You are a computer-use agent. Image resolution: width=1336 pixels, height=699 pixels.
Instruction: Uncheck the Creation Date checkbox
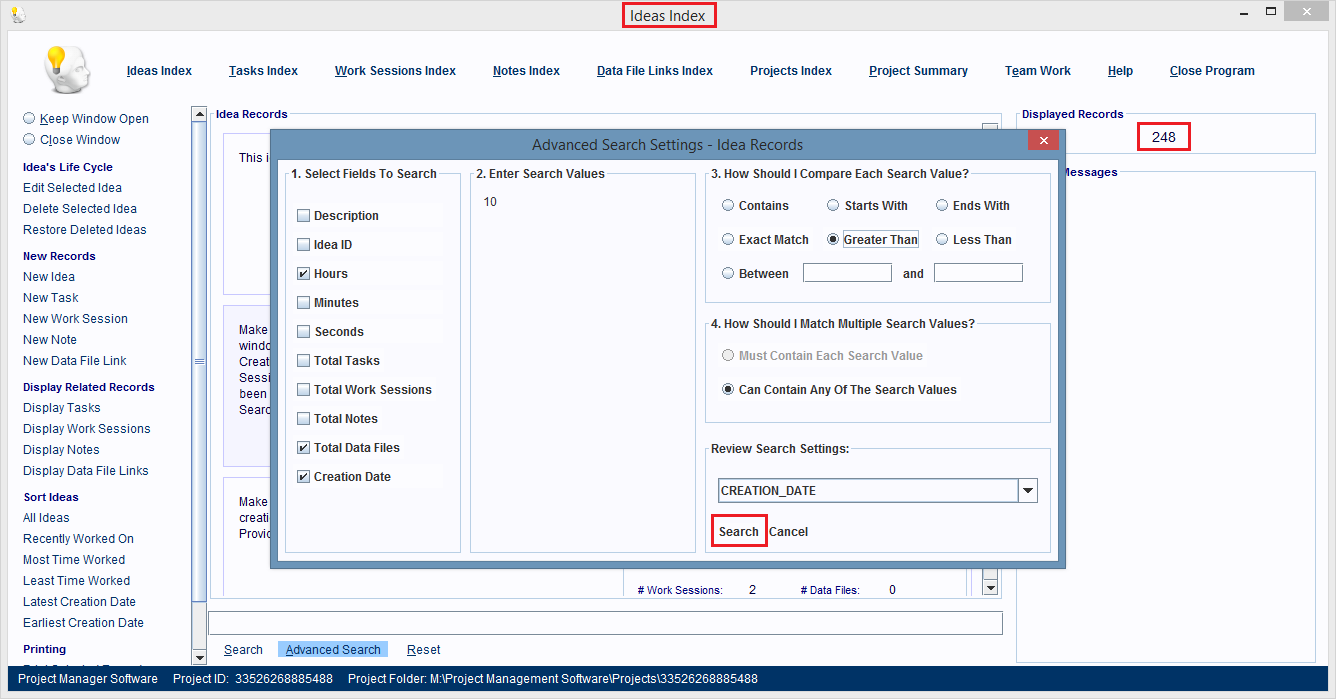coord(303,477)
